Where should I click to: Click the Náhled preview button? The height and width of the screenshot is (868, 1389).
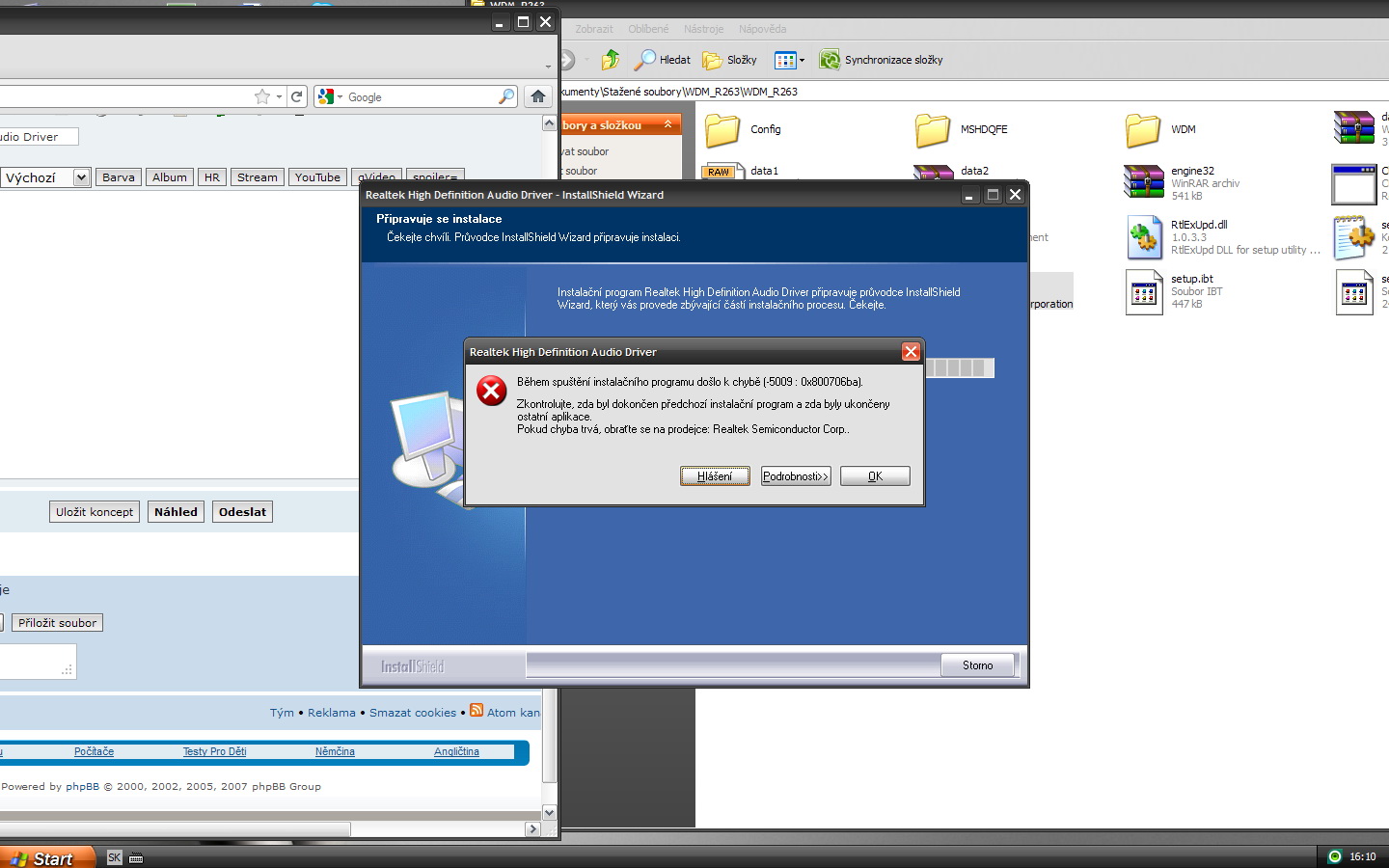[x=176, y=512]
